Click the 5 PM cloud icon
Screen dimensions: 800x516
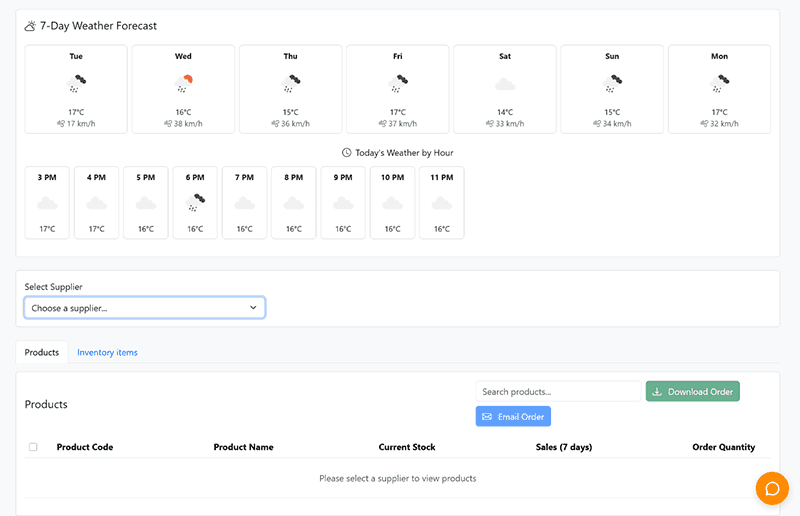pyautogui.click(x=146, y=204)
